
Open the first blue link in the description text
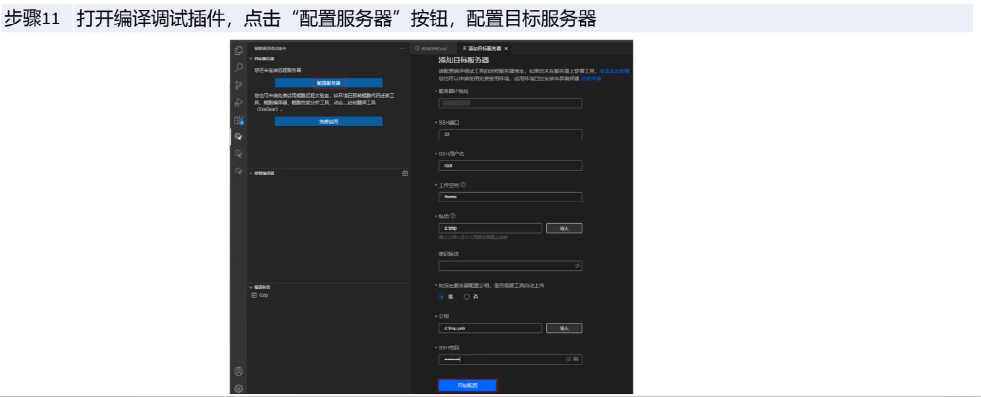point(615,71)
